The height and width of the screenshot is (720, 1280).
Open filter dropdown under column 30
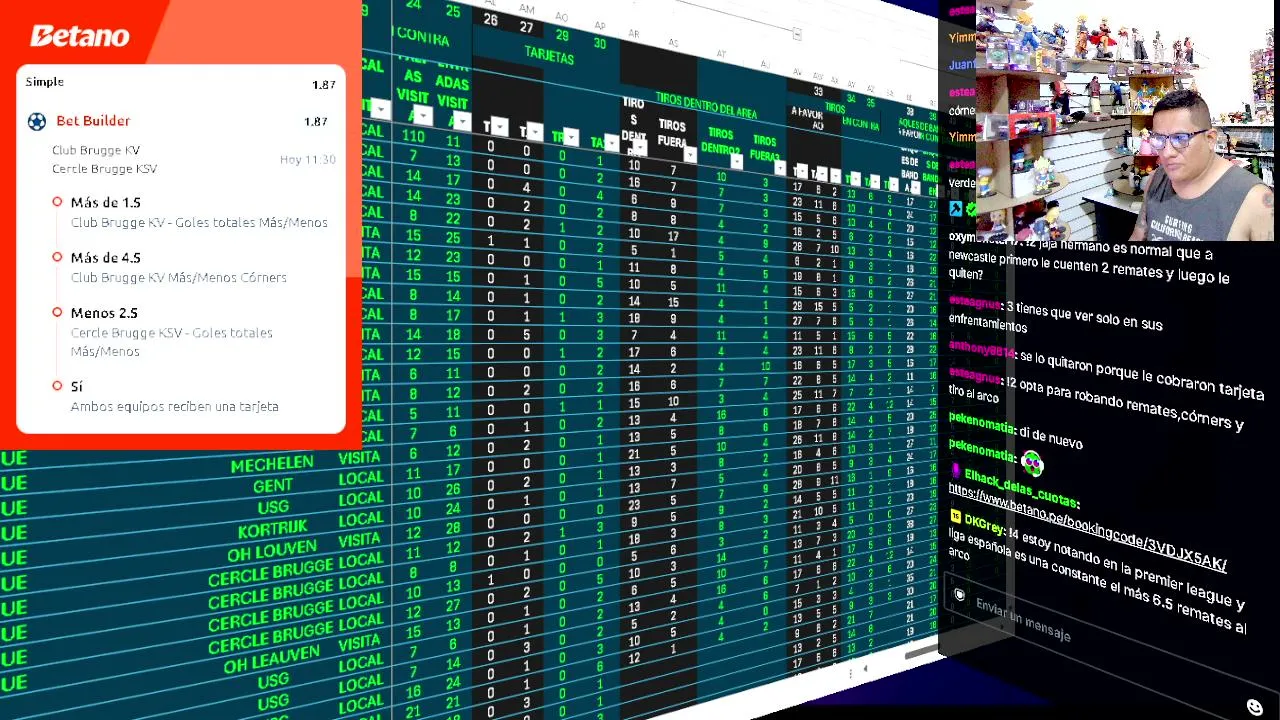pyautogui.click(x=611, y=143)
